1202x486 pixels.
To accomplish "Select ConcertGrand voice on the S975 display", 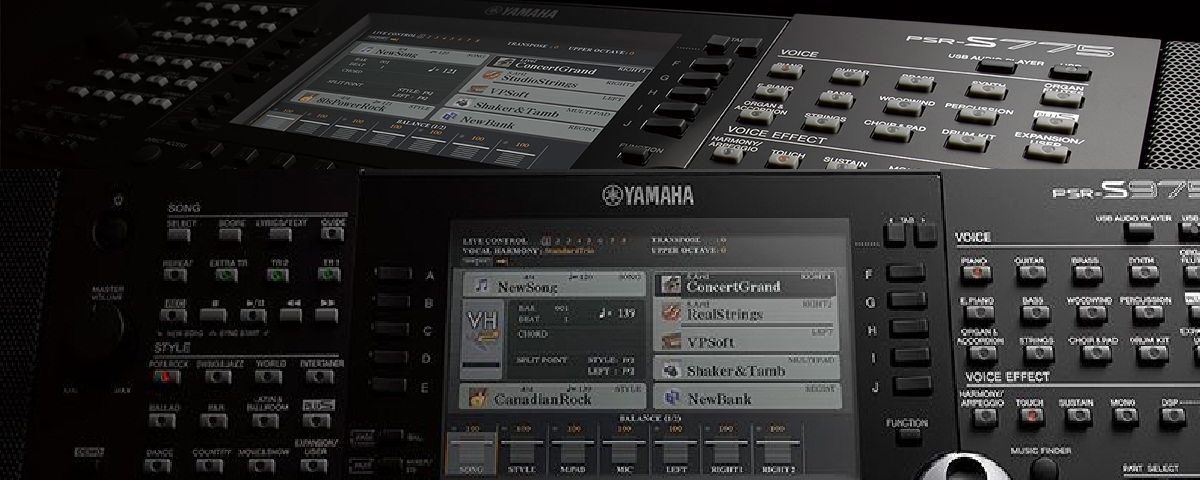I will coord(746,284).
